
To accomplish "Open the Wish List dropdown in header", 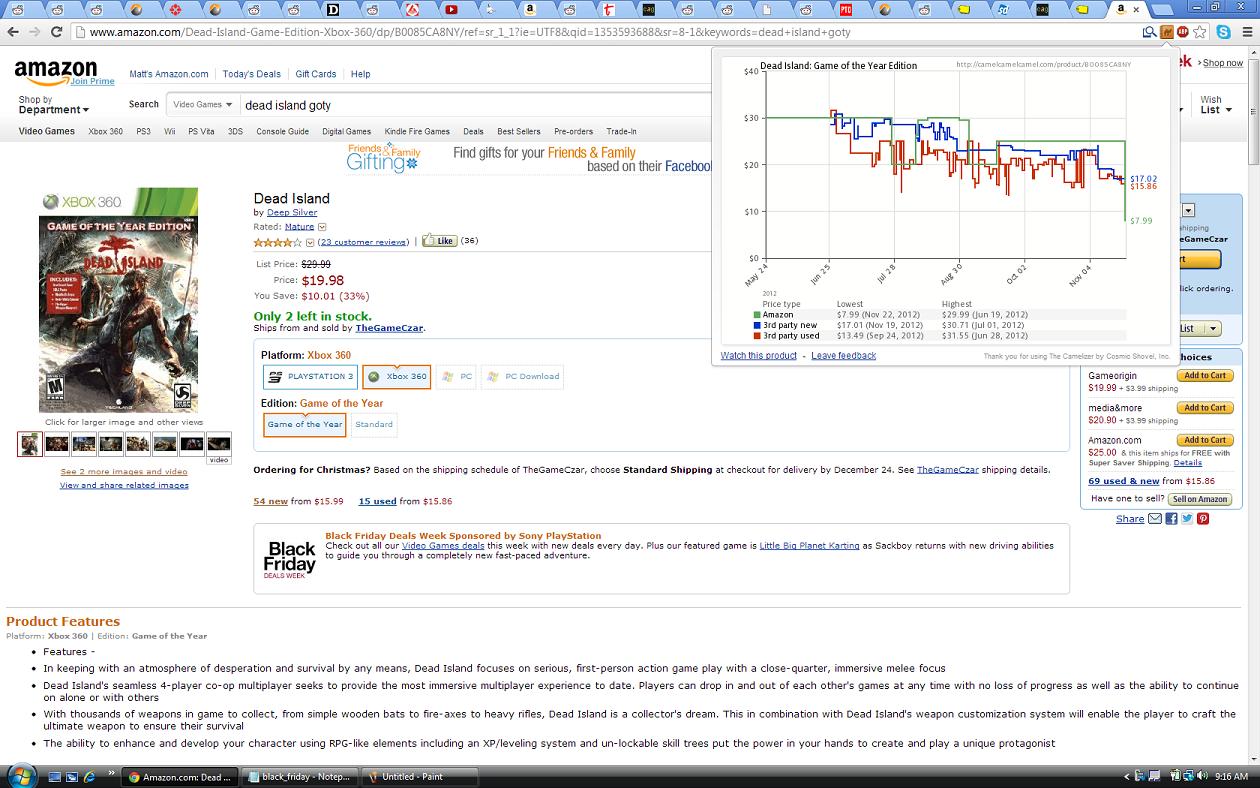I will pos(1216,105).
